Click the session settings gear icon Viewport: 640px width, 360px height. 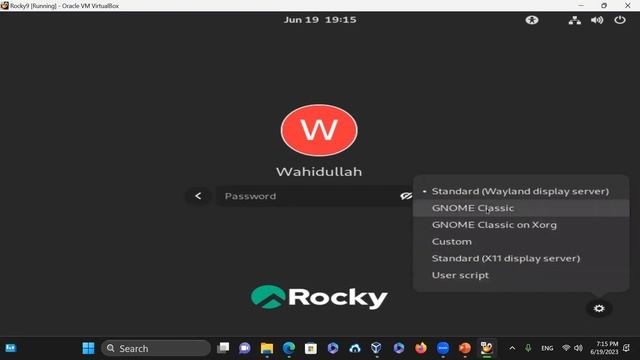click(x=599, y=308)
